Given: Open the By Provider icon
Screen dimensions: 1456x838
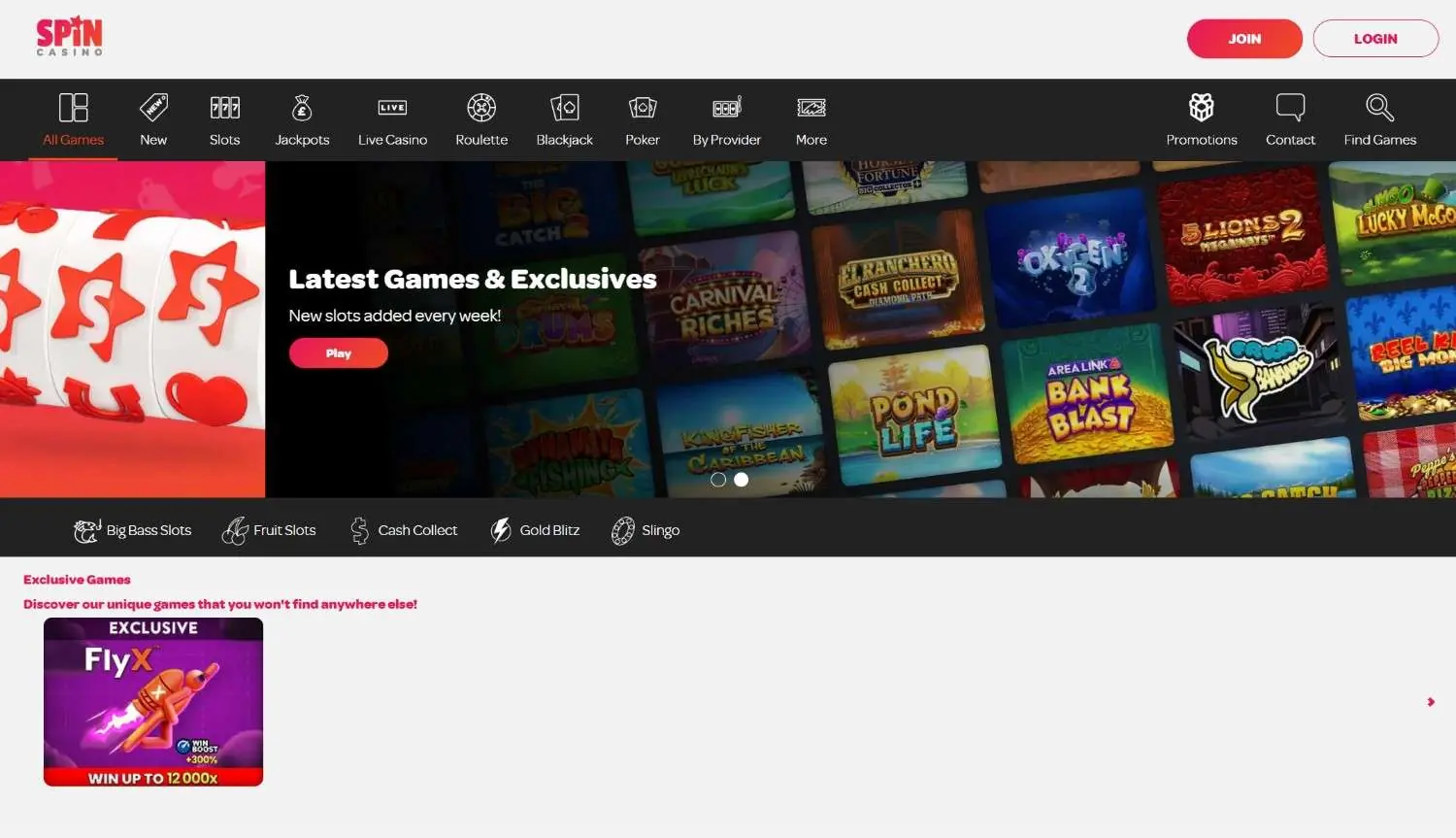Looking at the screenshot, I should [727, 107].
